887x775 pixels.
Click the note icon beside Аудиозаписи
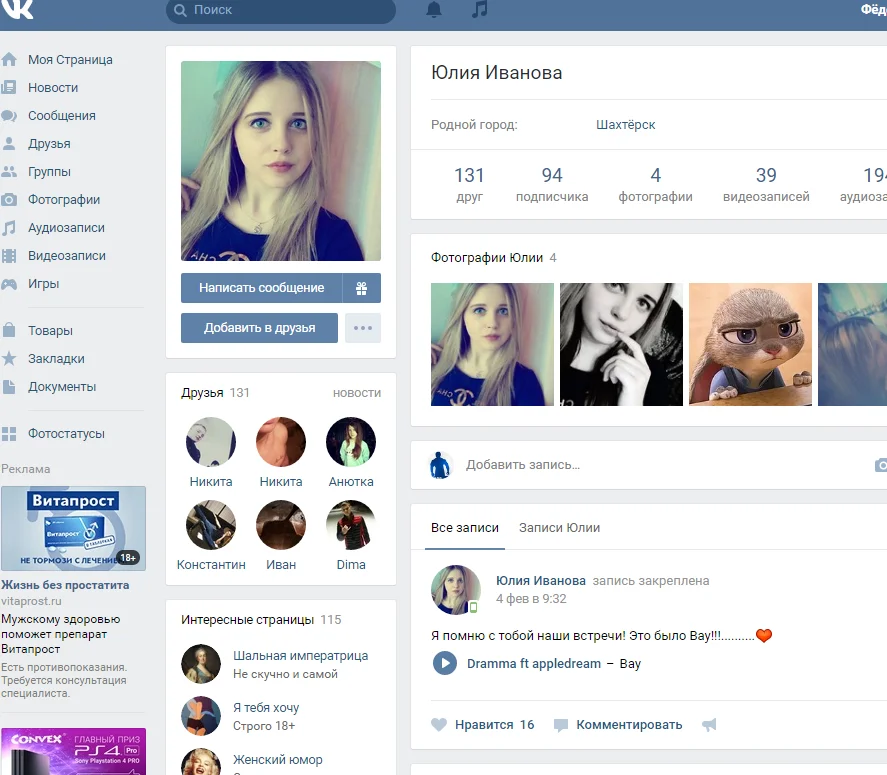tap(9, 227)
